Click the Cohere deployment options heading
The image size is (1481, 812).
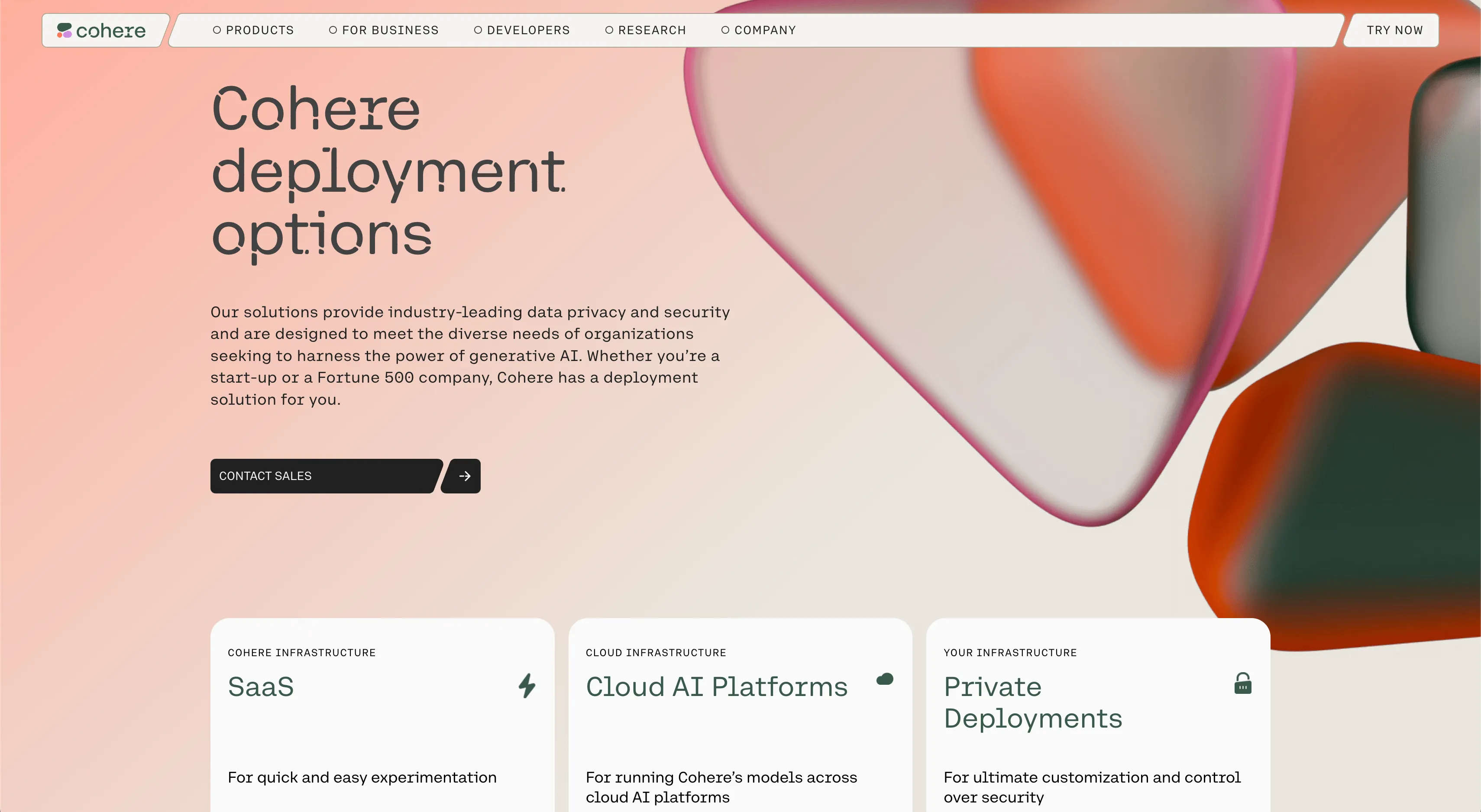click(388, 171)
